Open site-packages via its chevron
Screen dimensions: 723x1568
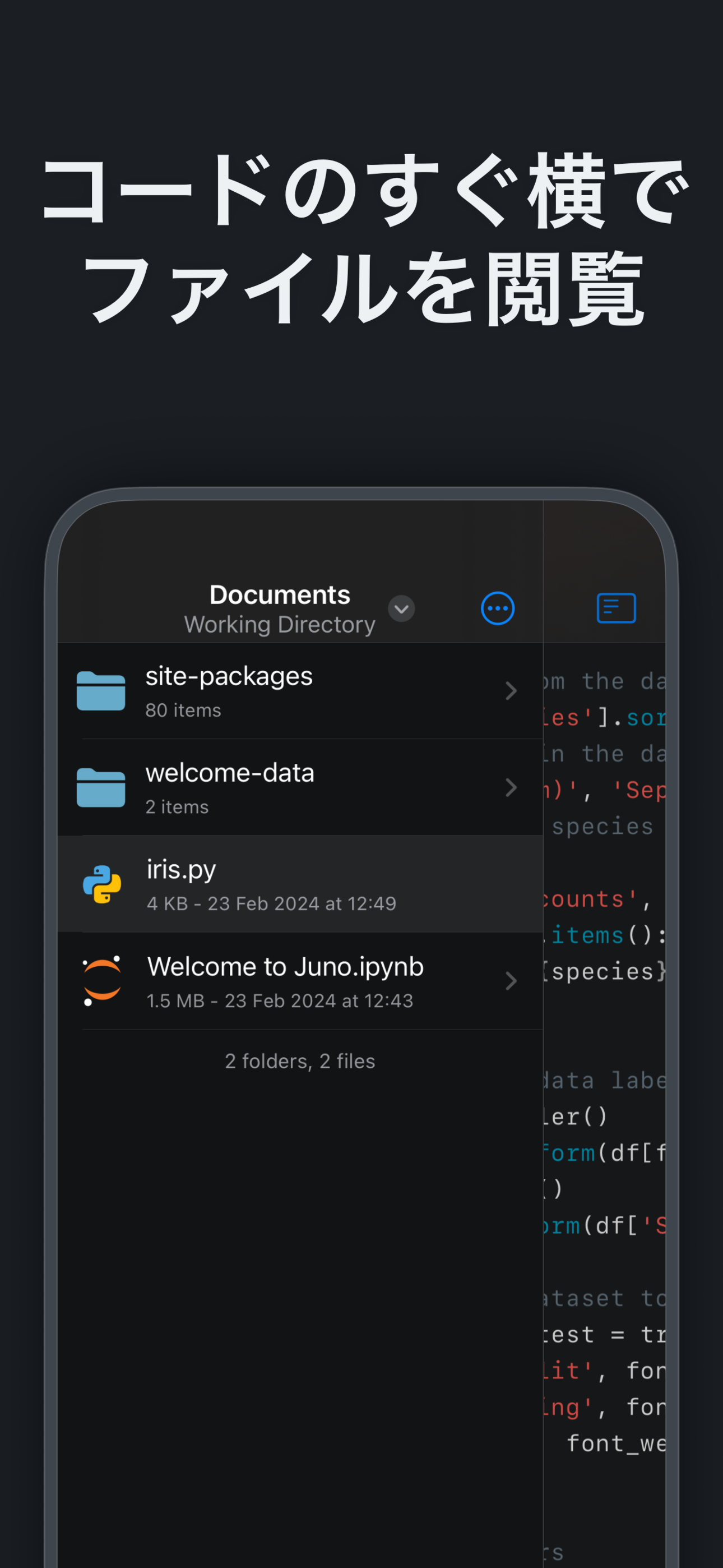tap(511, 691)
